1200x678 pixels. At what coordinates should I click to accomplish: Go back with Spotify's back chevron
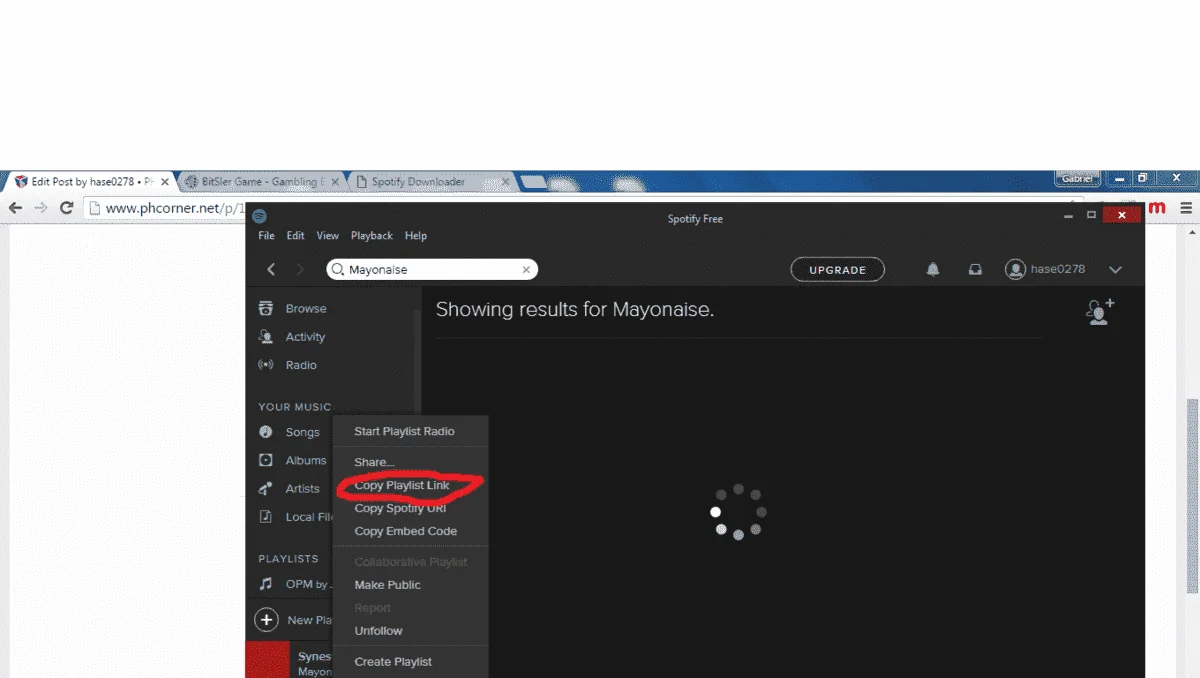tap(271, 269)
